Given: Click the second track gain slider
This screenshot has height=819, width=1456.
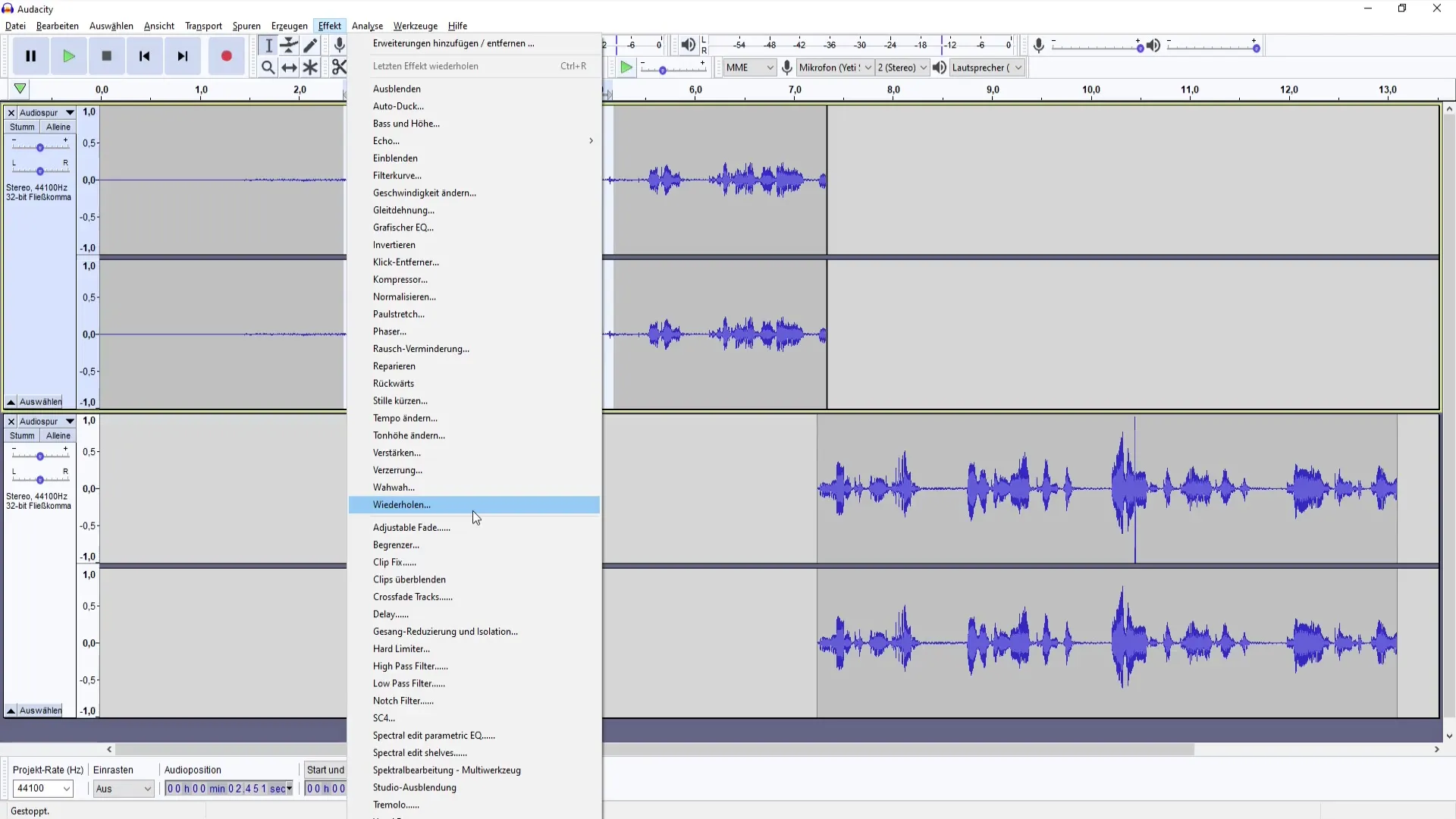Looking at the screenshot, I should tap(39, 455).
